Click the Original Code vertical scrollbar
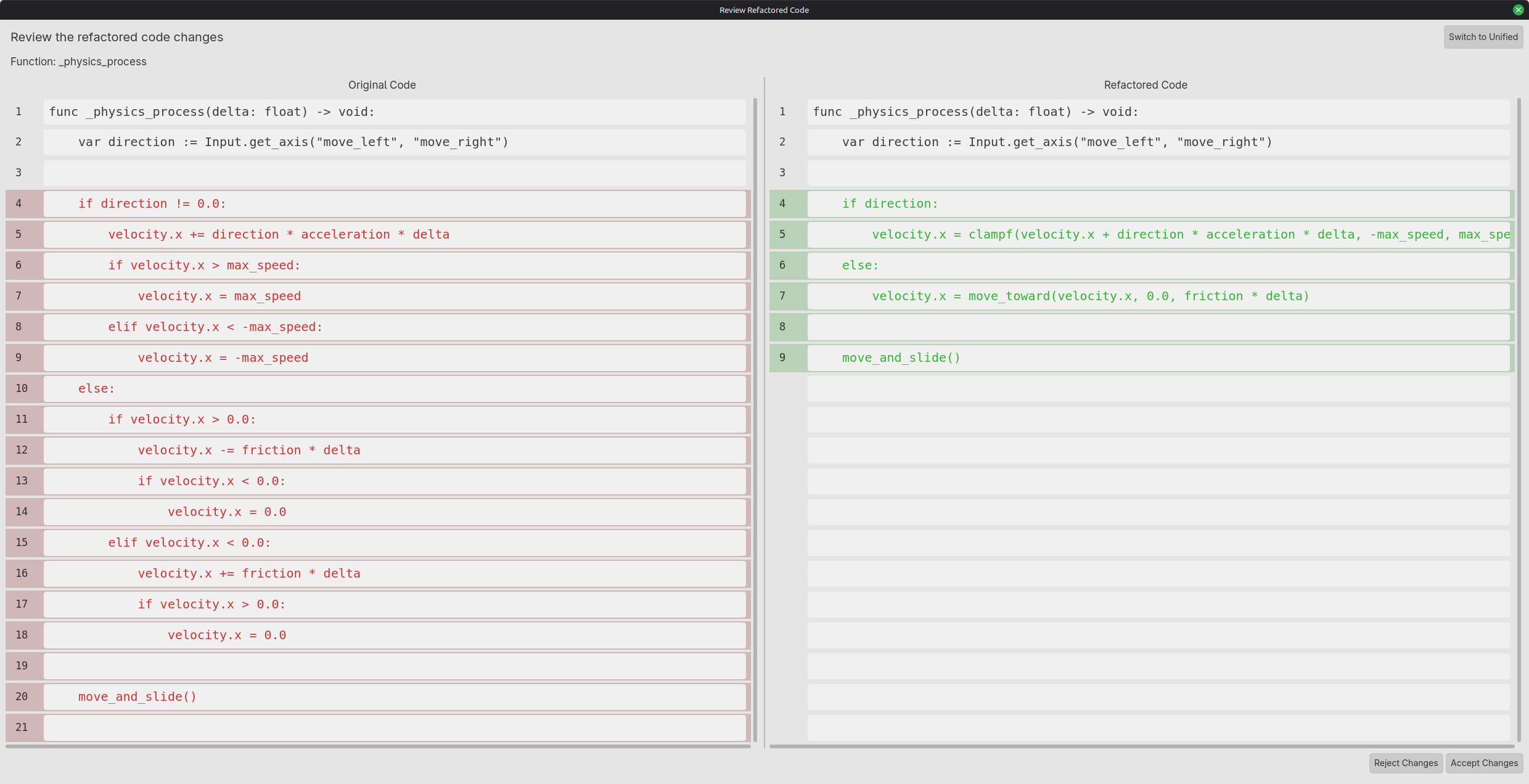 tap(755, 420)
